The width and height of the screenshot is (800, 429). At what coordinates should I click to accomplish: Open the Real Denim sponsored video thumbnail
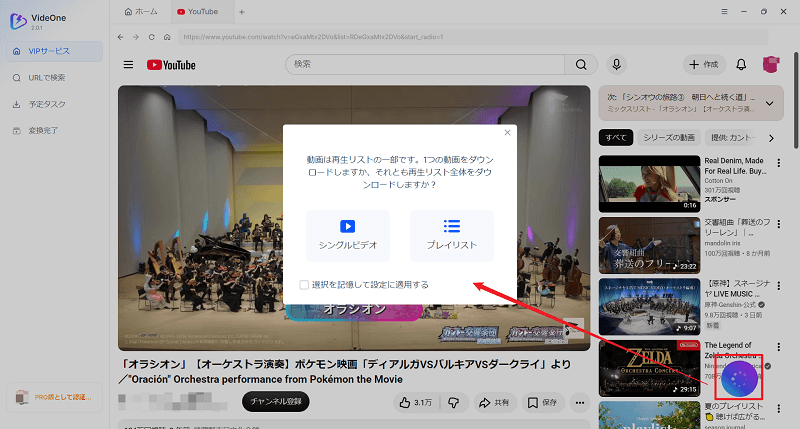coord(649,184)
